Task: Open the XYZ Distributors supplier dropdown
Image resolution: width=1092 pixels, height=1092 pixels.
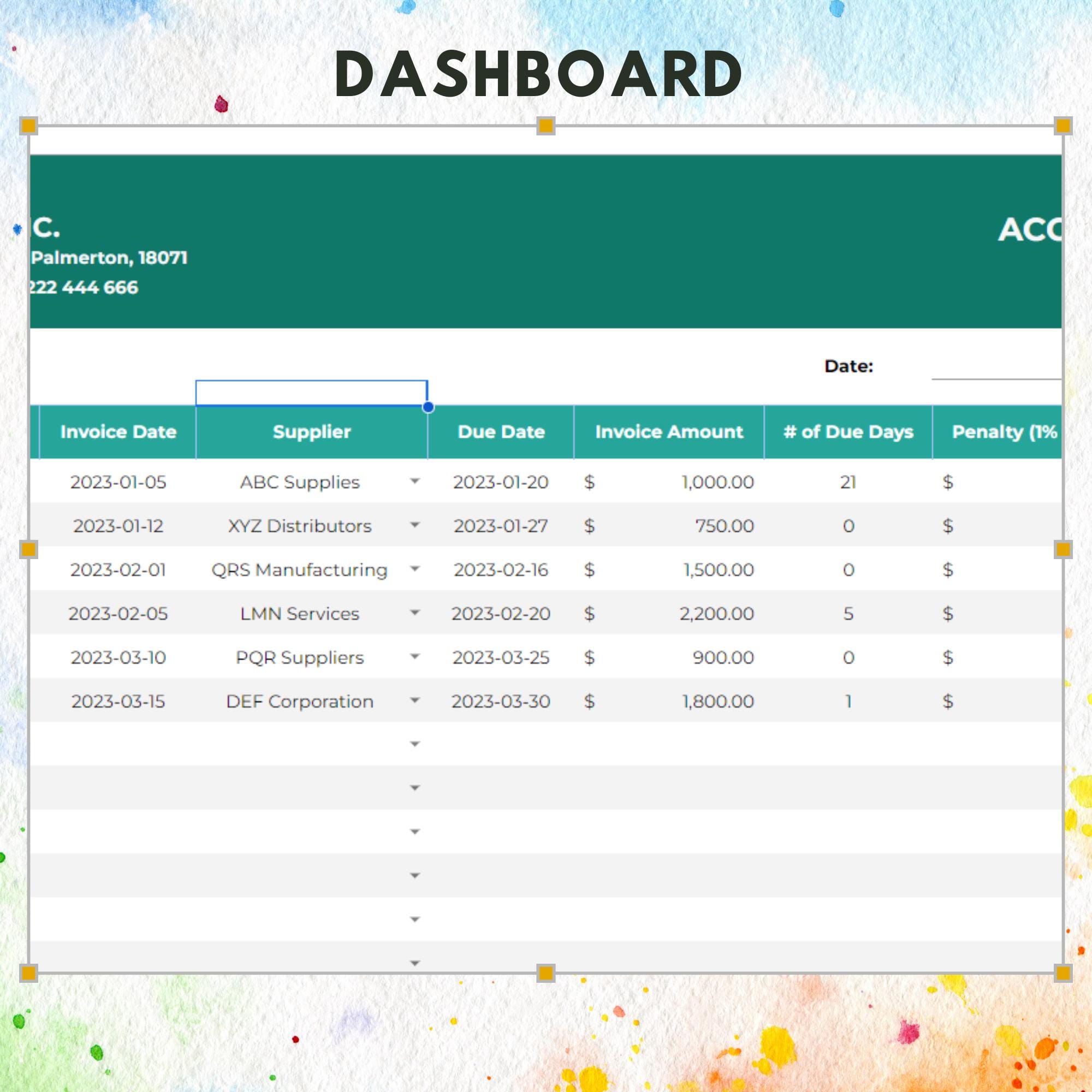Action: (x=415, y=525)
